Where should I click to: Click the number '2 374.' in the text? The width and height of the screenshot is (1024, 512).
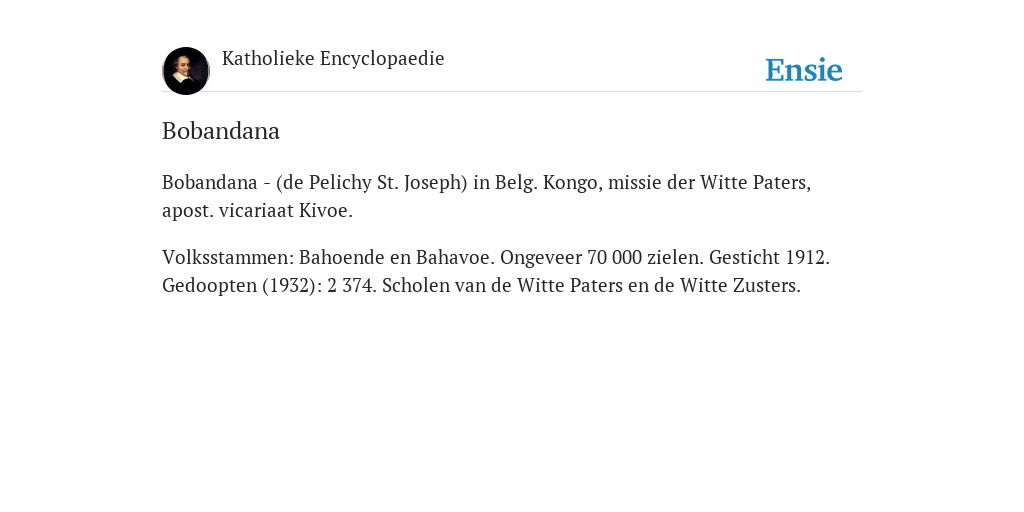tap(352, 285)
